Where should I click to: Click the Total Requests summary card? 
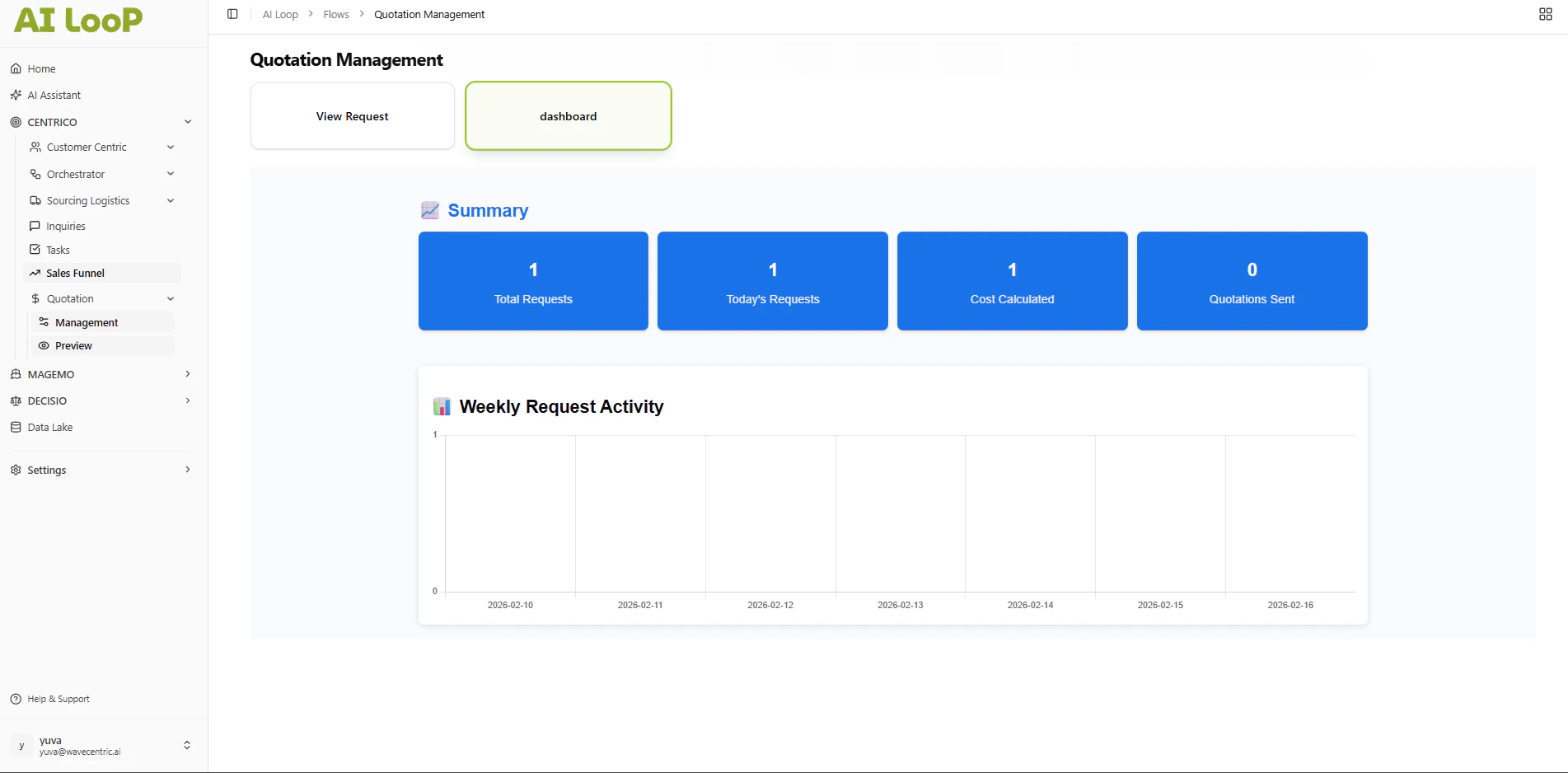(532, 281)
